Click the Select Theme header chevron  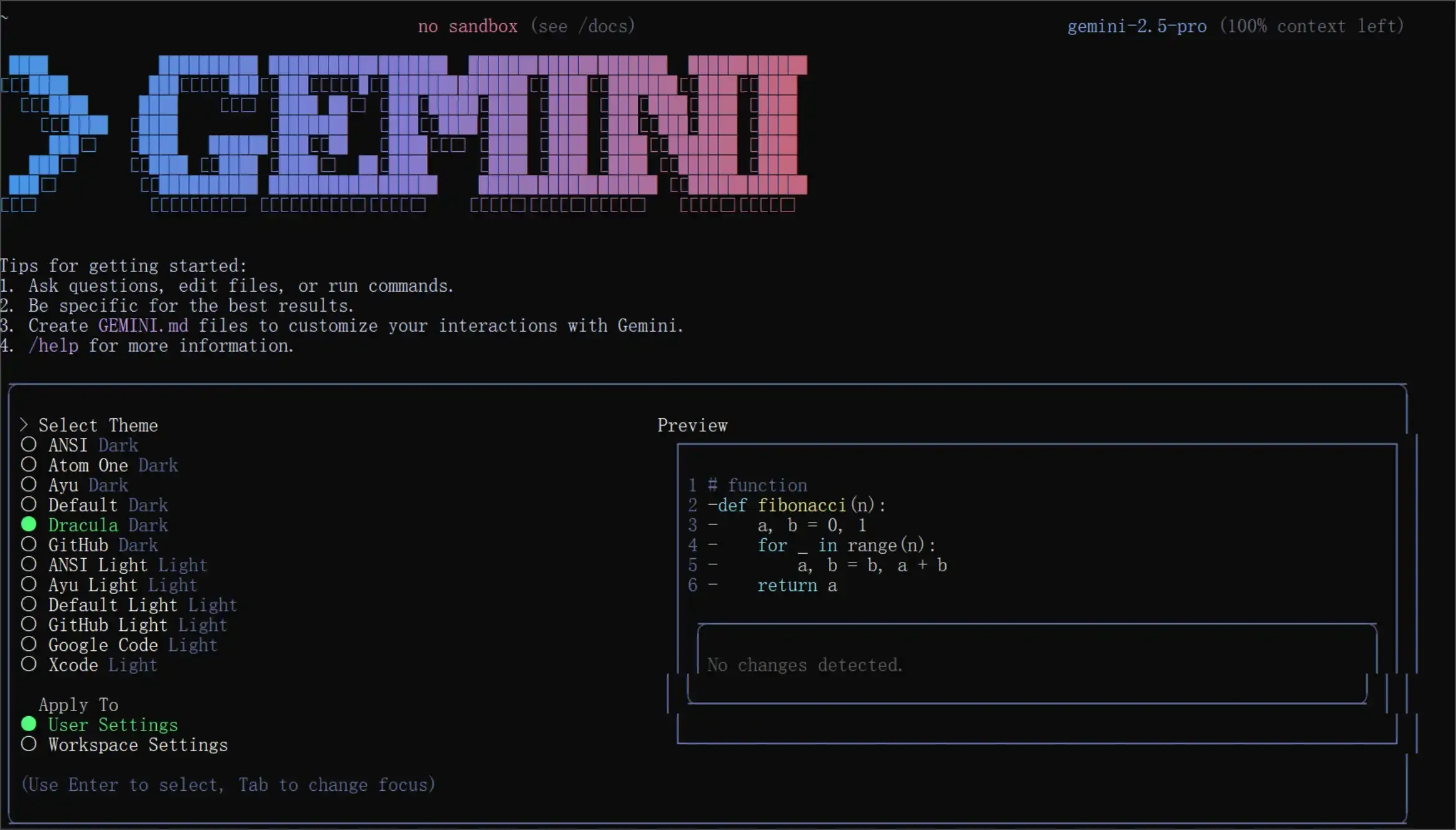click(24, 425)
